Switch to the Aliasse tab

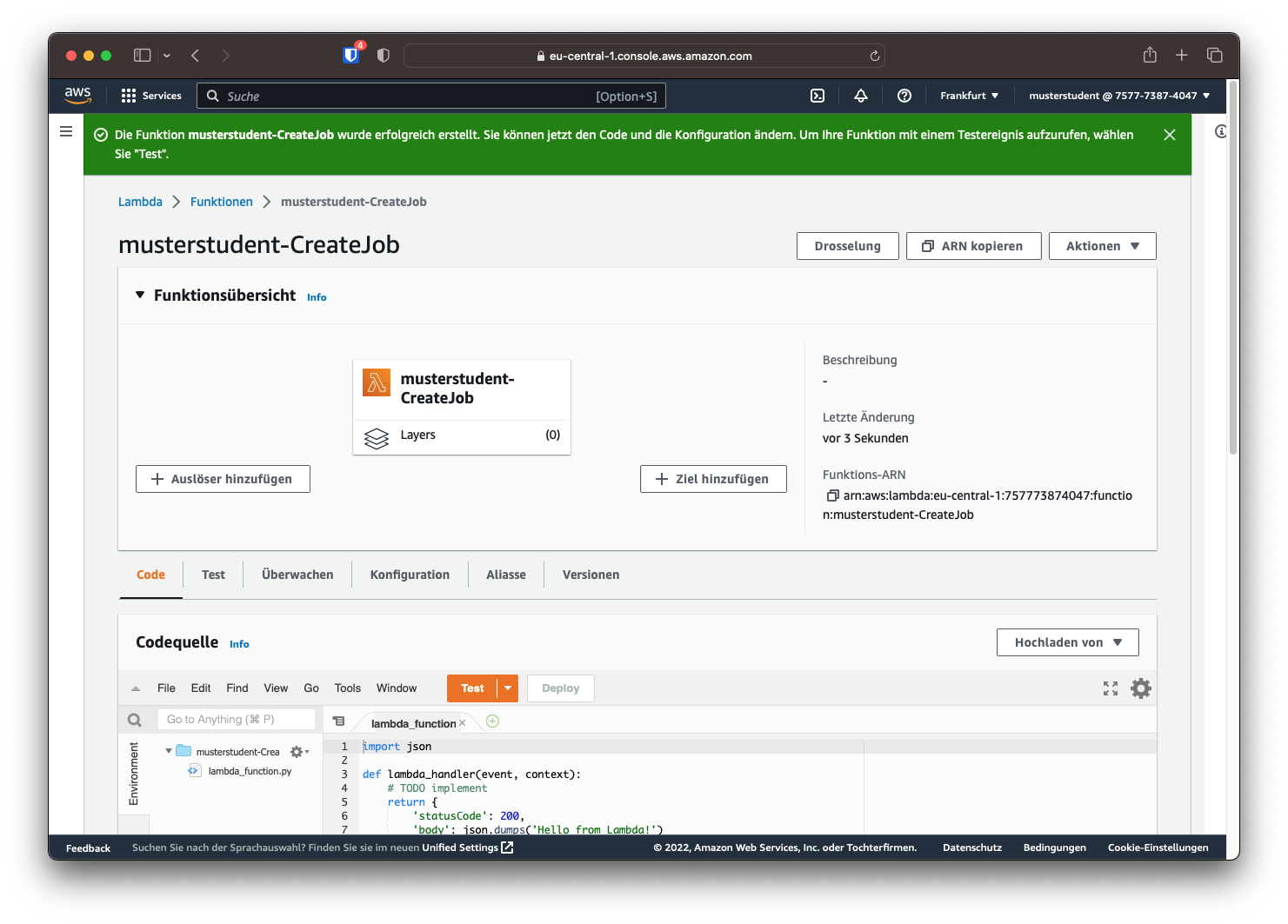[506, 575]
